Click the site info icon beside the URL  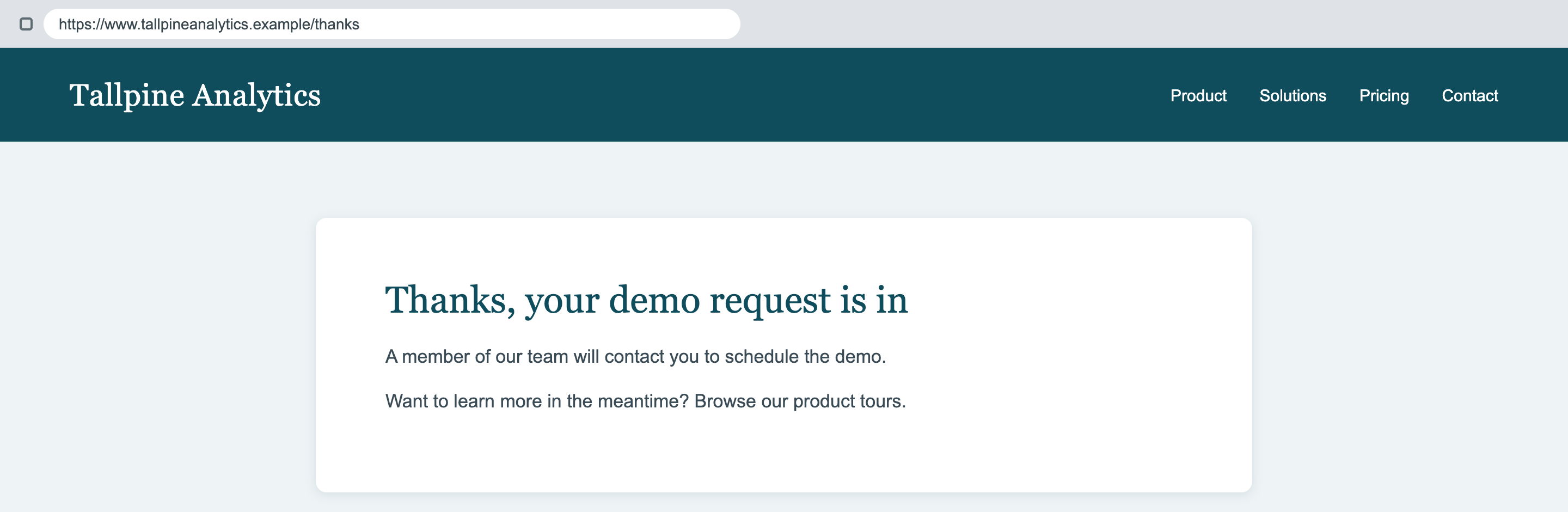26,25
